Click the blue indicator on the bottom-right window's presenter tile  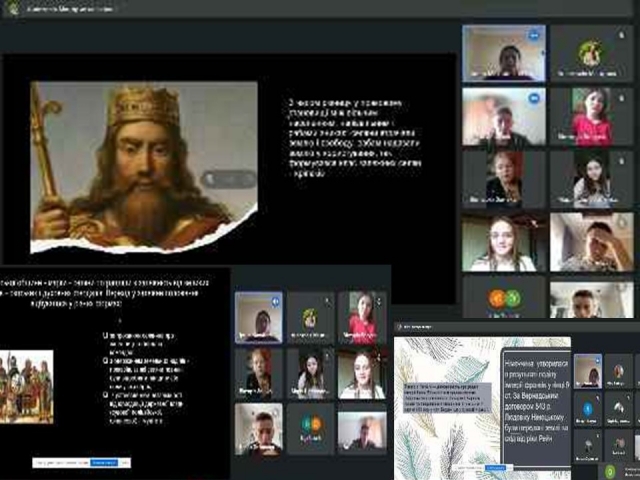598,360
